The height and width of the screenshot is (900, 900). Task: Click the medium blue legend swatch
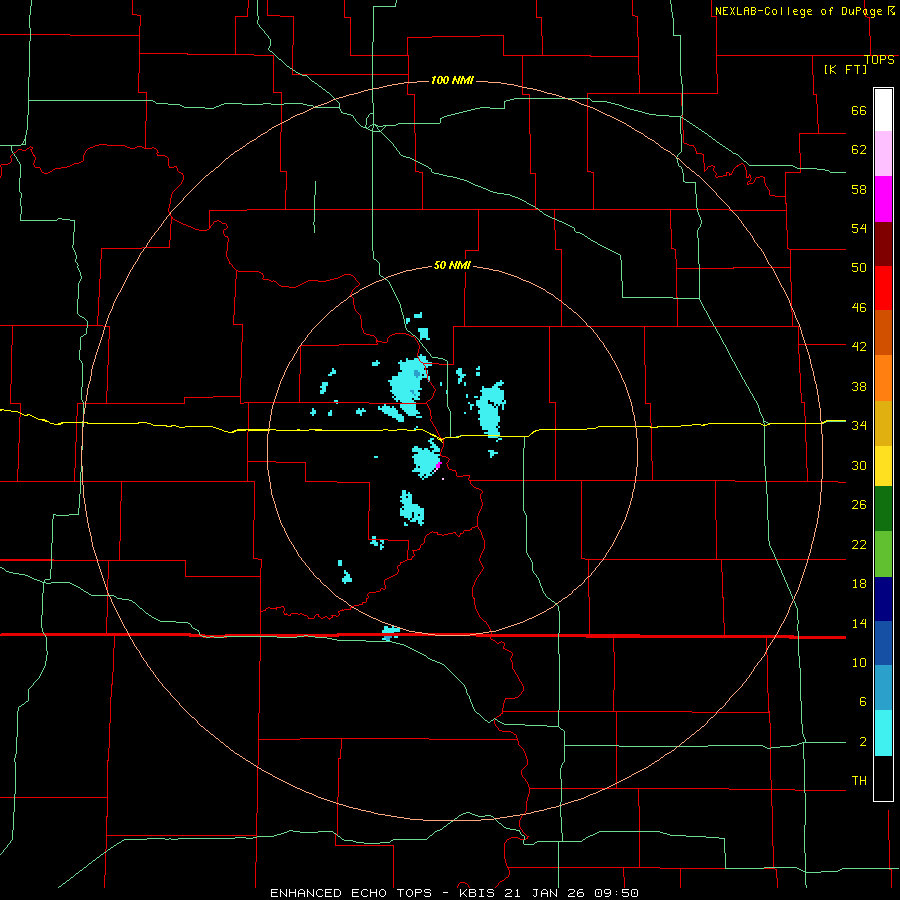pos(883,643)
